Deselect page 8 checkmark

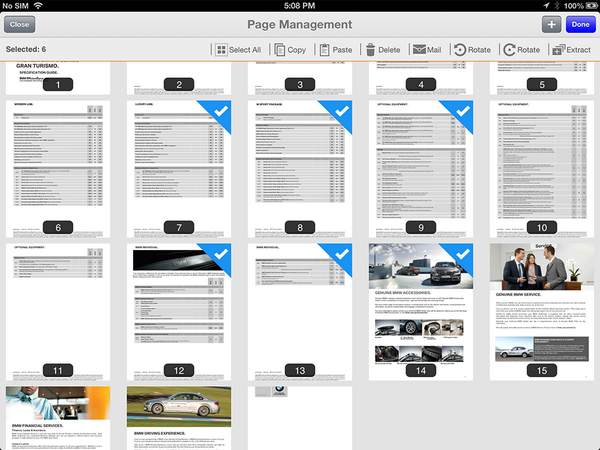[341, 112]
